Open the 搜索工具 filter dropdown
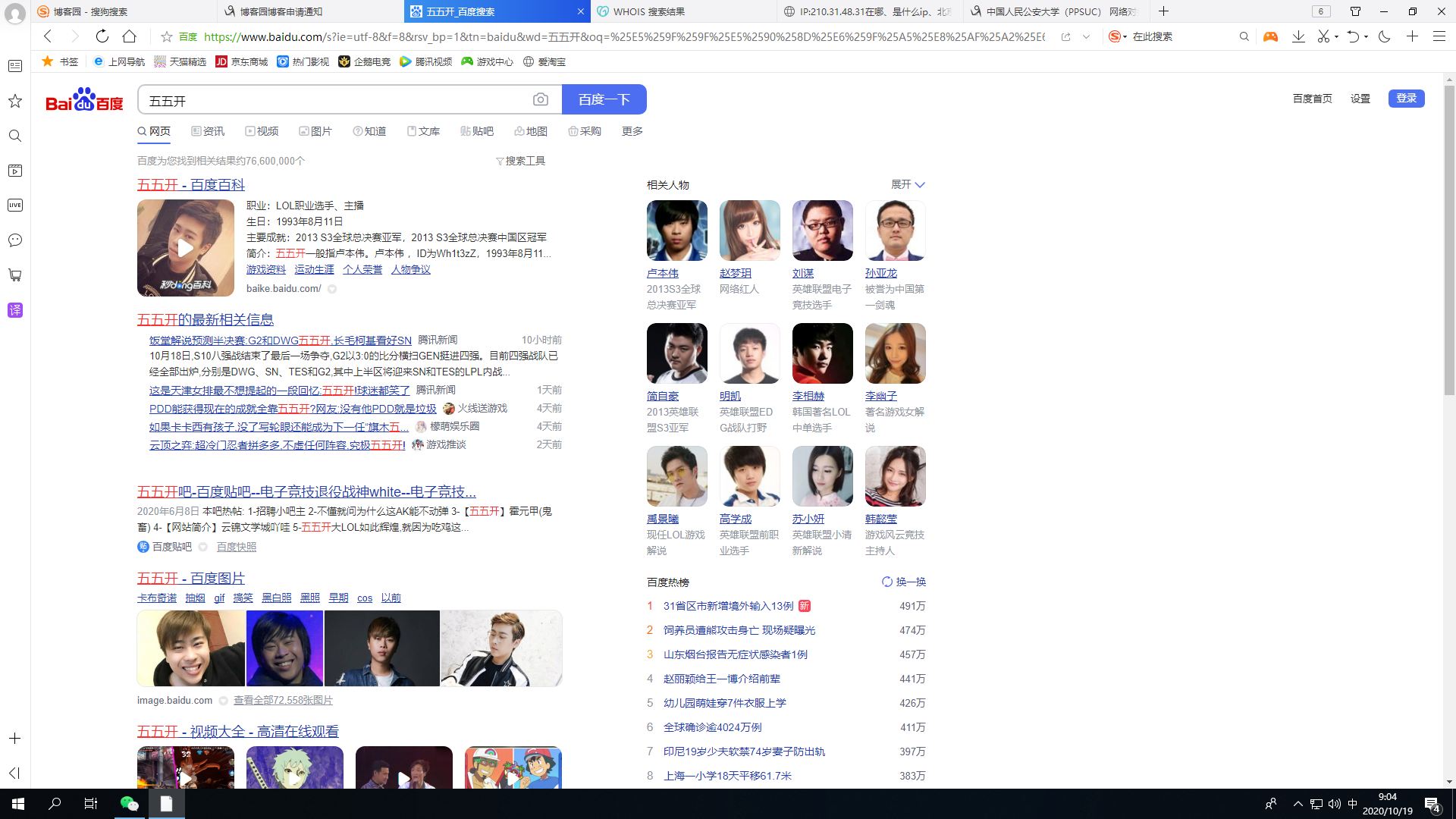This screenshot has width=1456, height=819. (x=521, y=161)
